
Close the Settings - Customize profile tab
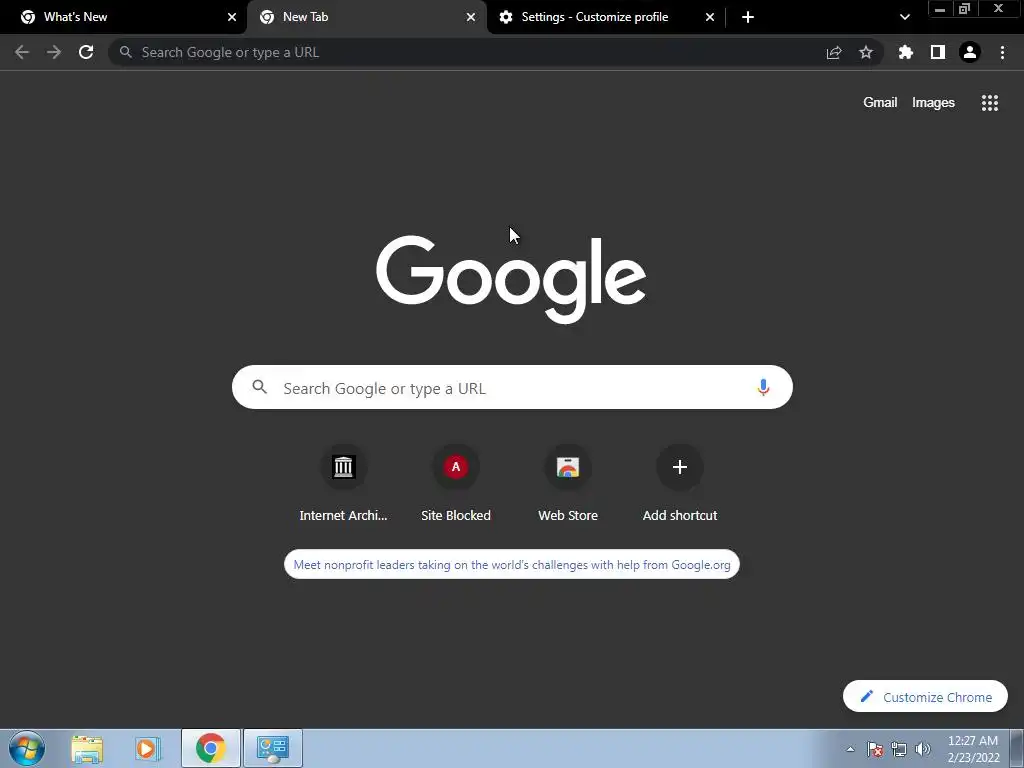pos(710,17)
